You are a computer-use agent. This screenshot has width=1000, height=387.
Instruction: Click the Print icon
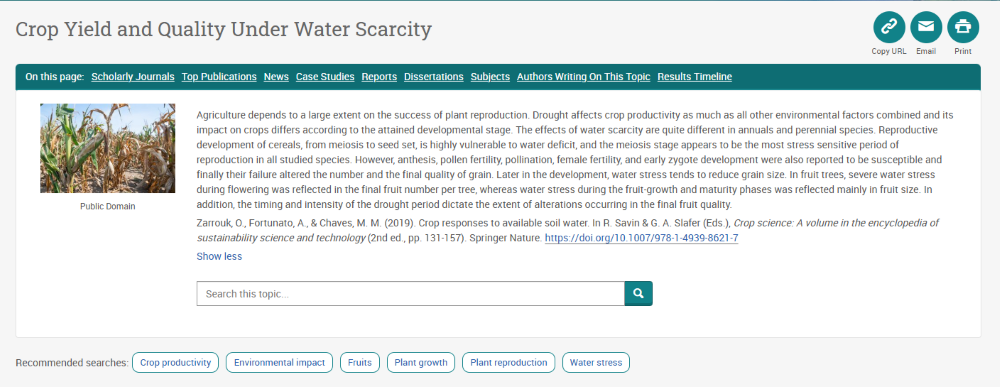click(x=962, y=27)
